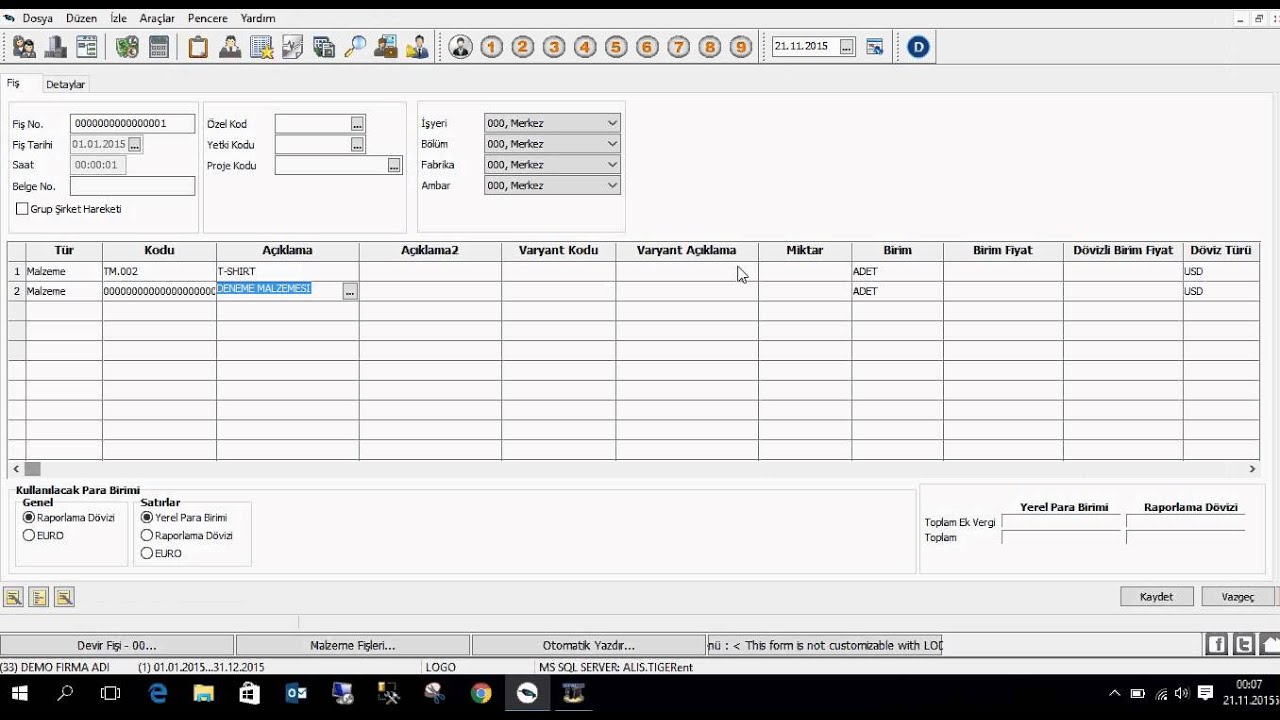
Task: Click the orange number 7 shortcut icon
Action: point(678,47)
